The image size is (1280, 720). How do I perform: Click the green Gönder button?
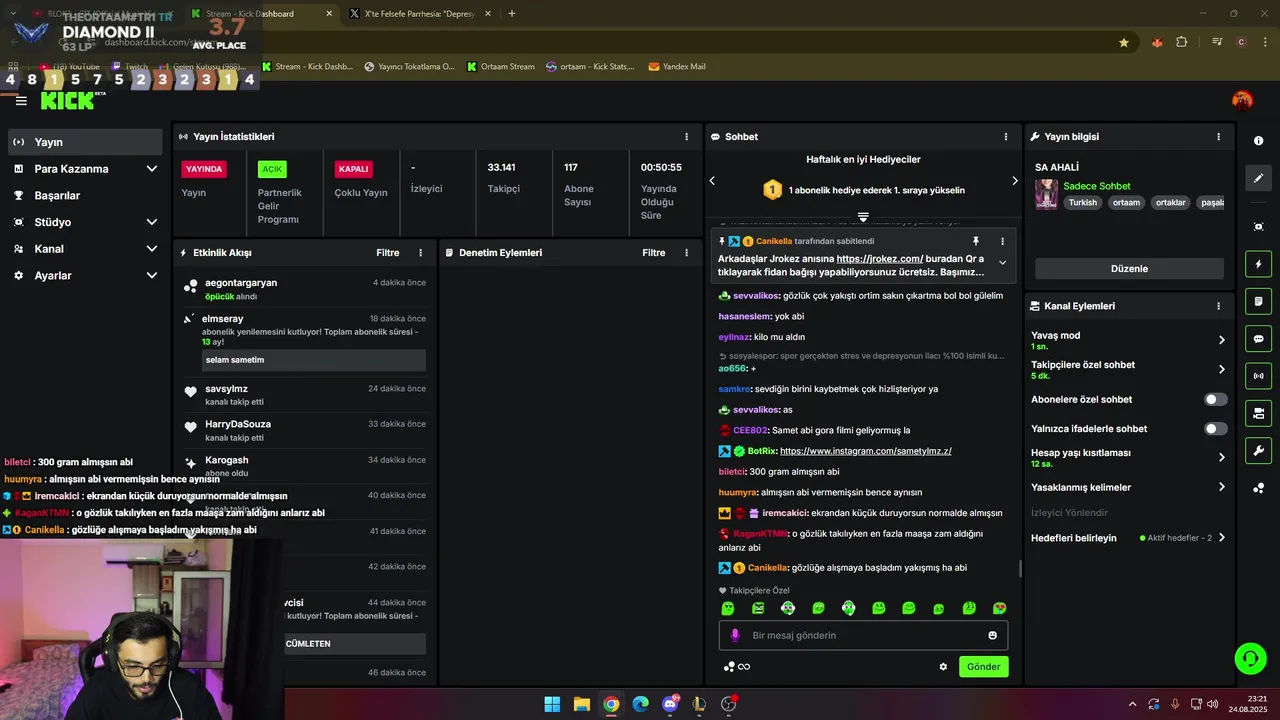pos(983,667)
